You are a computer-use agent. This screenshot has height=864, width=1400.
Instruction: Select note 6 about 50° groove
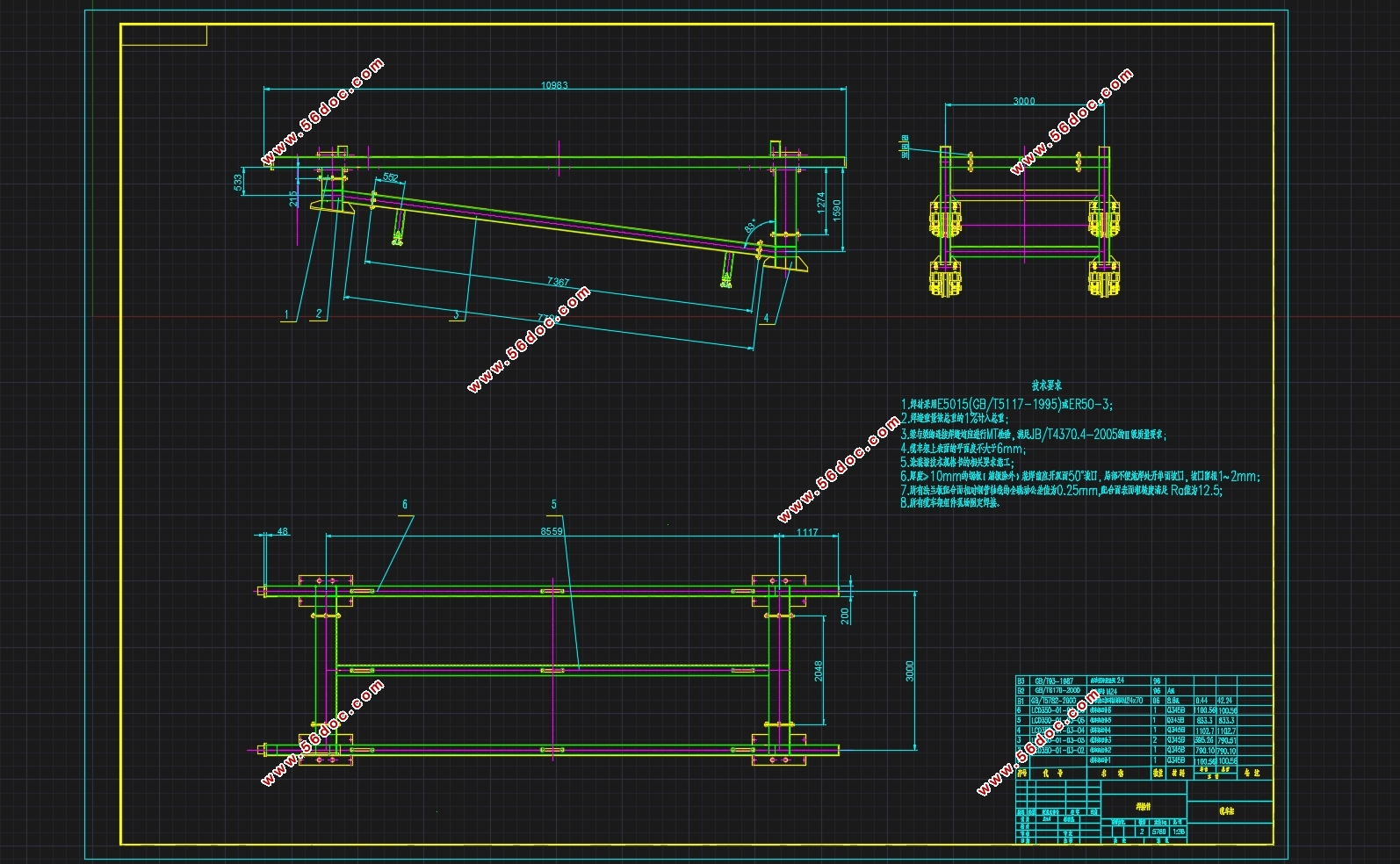click(1080, 476)
